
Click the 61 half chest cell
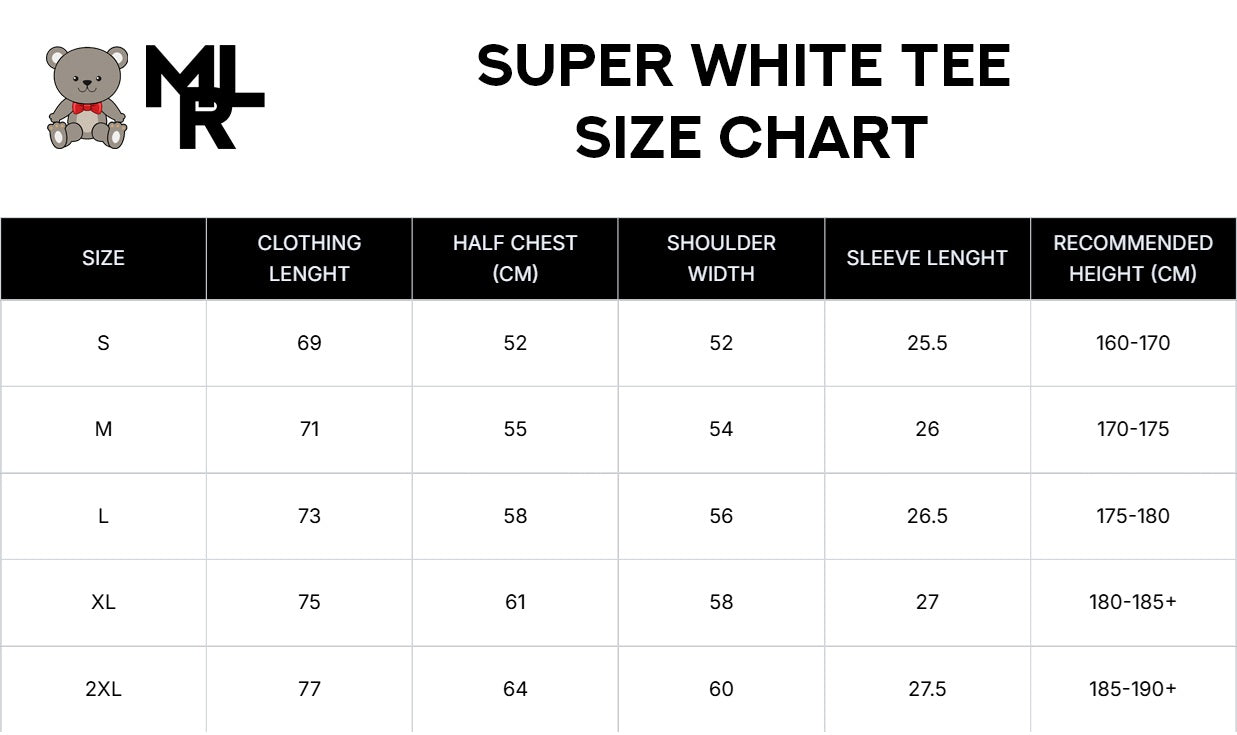pos(515,602)
